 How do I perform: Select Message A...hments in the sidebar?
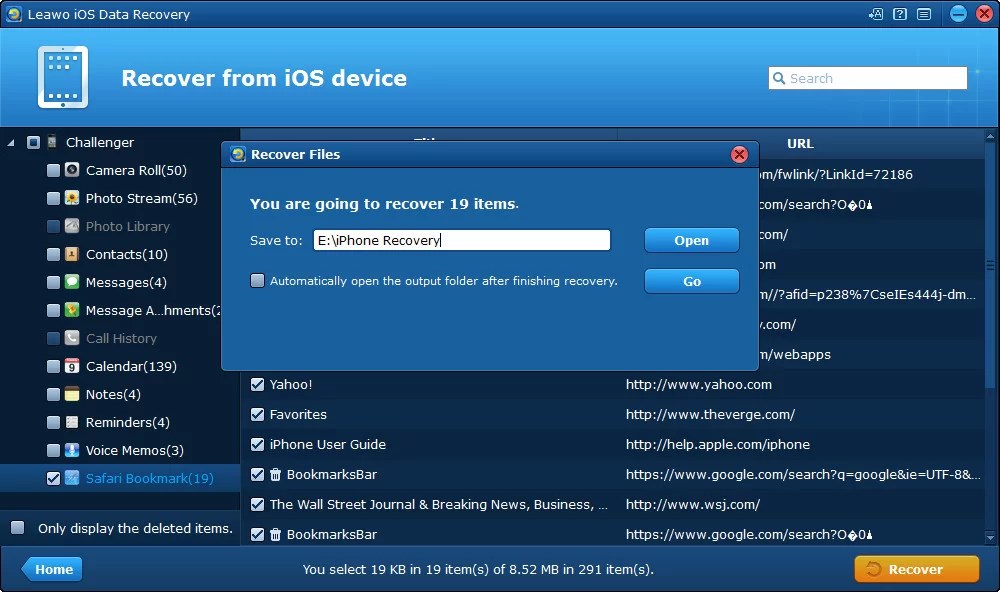(152, 310)
